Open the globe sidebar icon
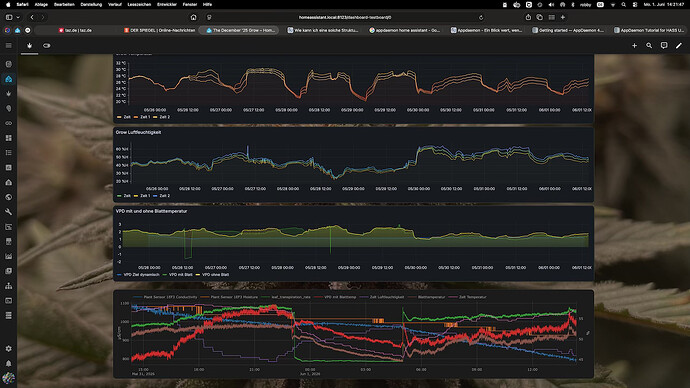 [8, 197]
